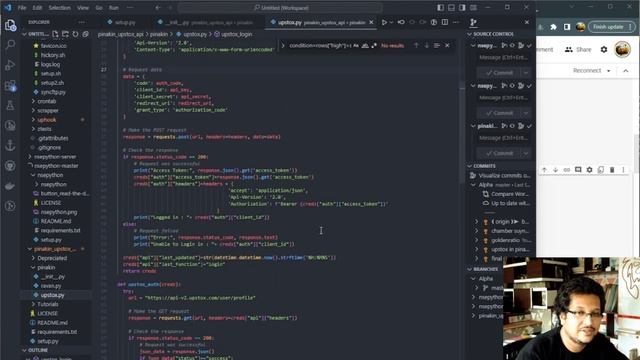
Task: Toggle Use Regular Expression in find widget
Action: (374, 46)
